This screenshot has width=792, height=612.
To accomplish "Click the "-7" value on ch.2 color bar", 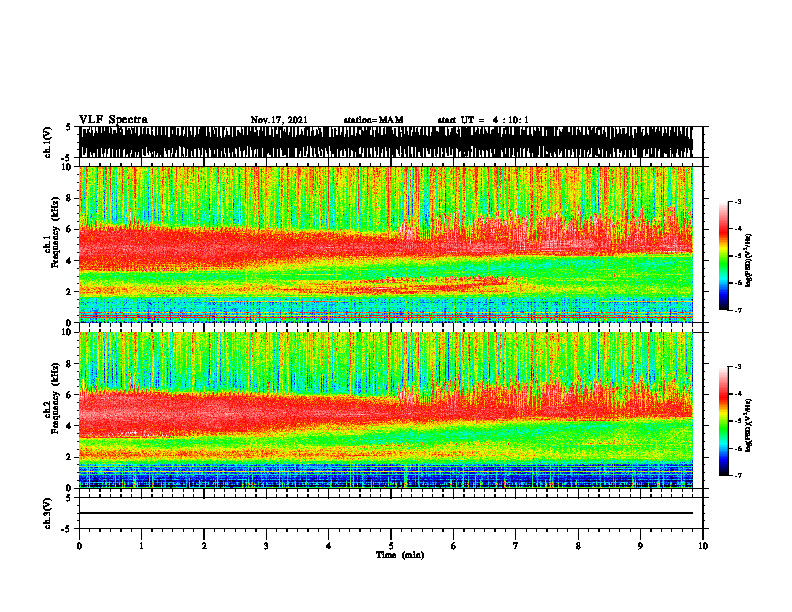I will (x=738, y=475).
